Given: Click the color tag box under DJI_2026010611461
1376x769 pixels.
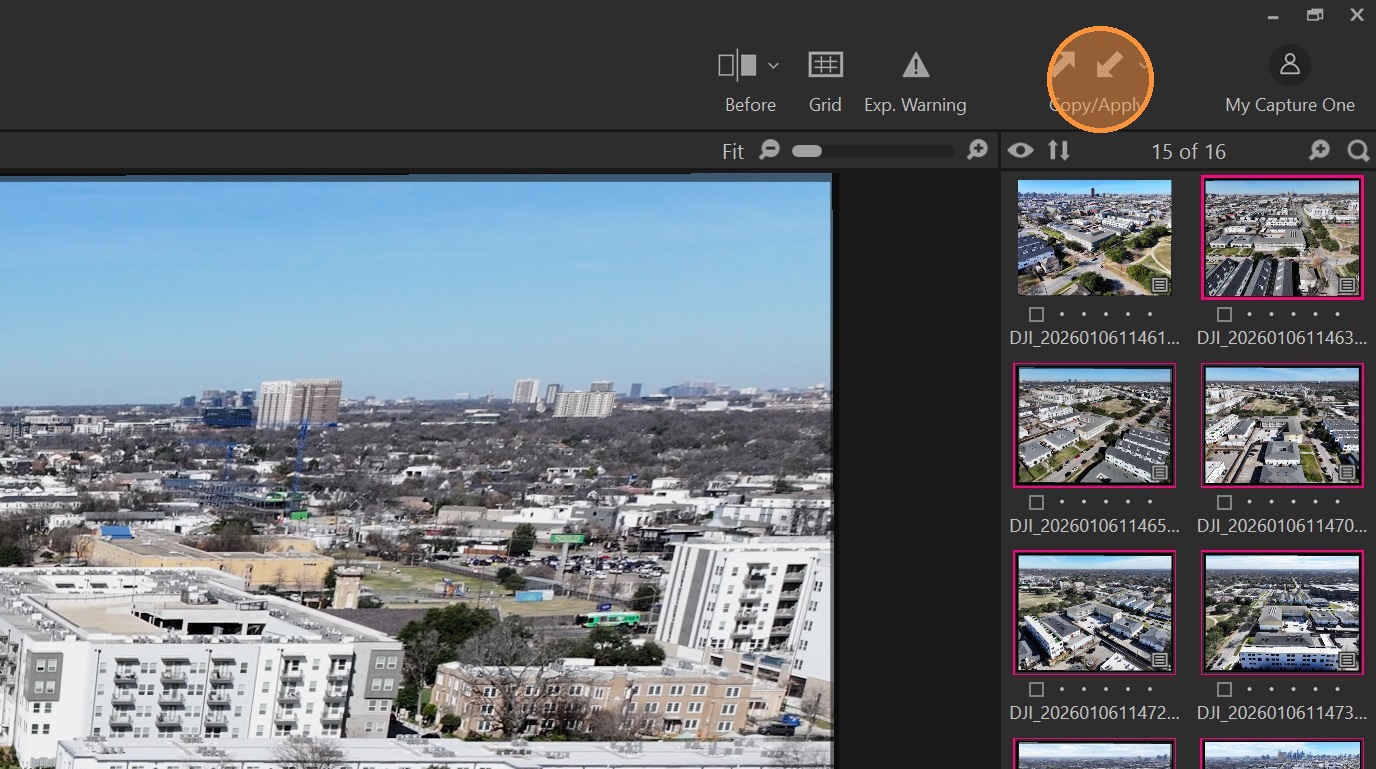Looking at the screenshot, I should pos(1036,314).
